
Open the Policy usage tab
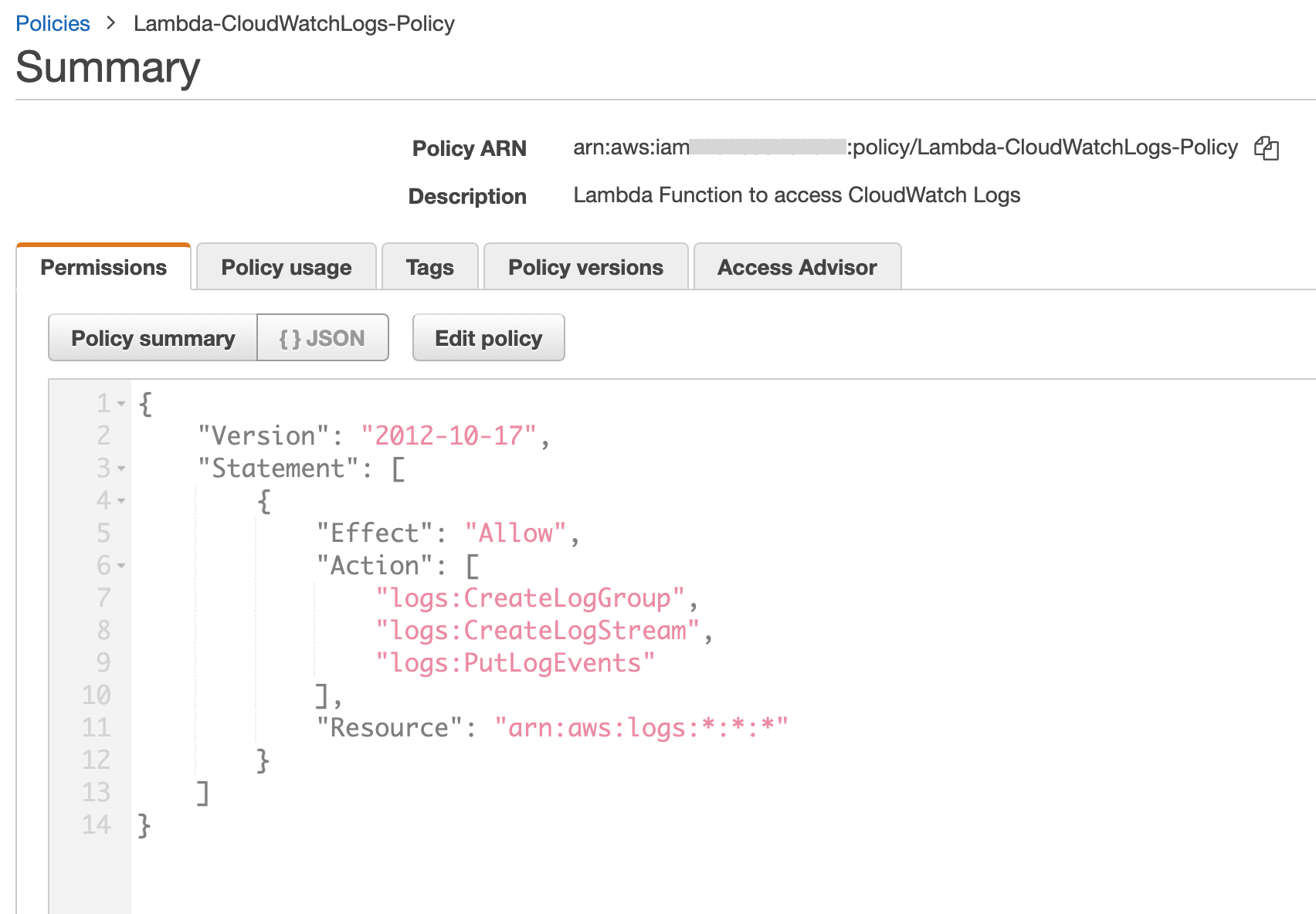(x=286, y=267)
